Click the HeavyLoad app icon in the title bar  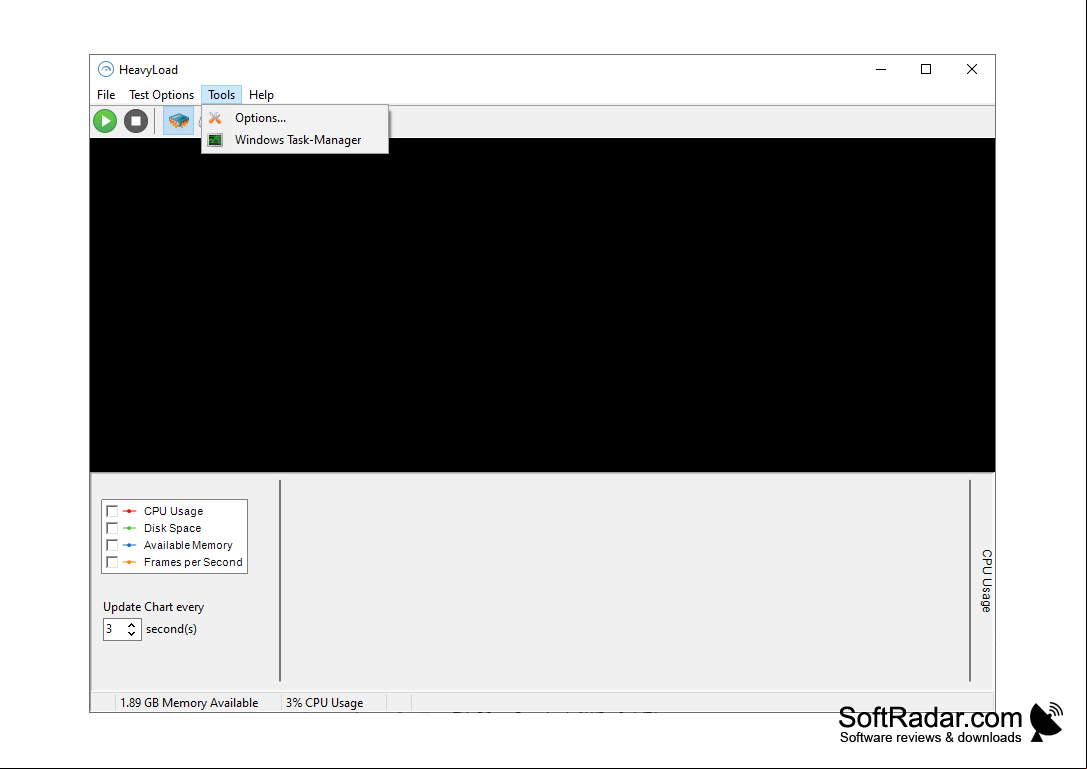[106, 69]
